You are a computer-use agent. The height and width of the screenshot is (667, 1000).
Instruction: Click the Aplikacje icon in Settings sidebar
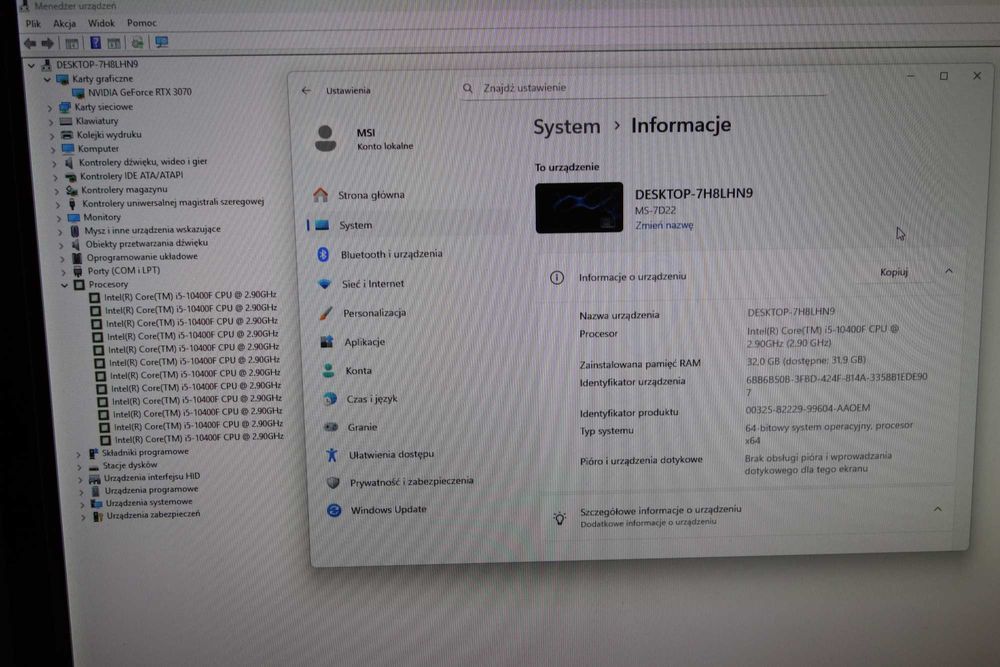point(327,342)
